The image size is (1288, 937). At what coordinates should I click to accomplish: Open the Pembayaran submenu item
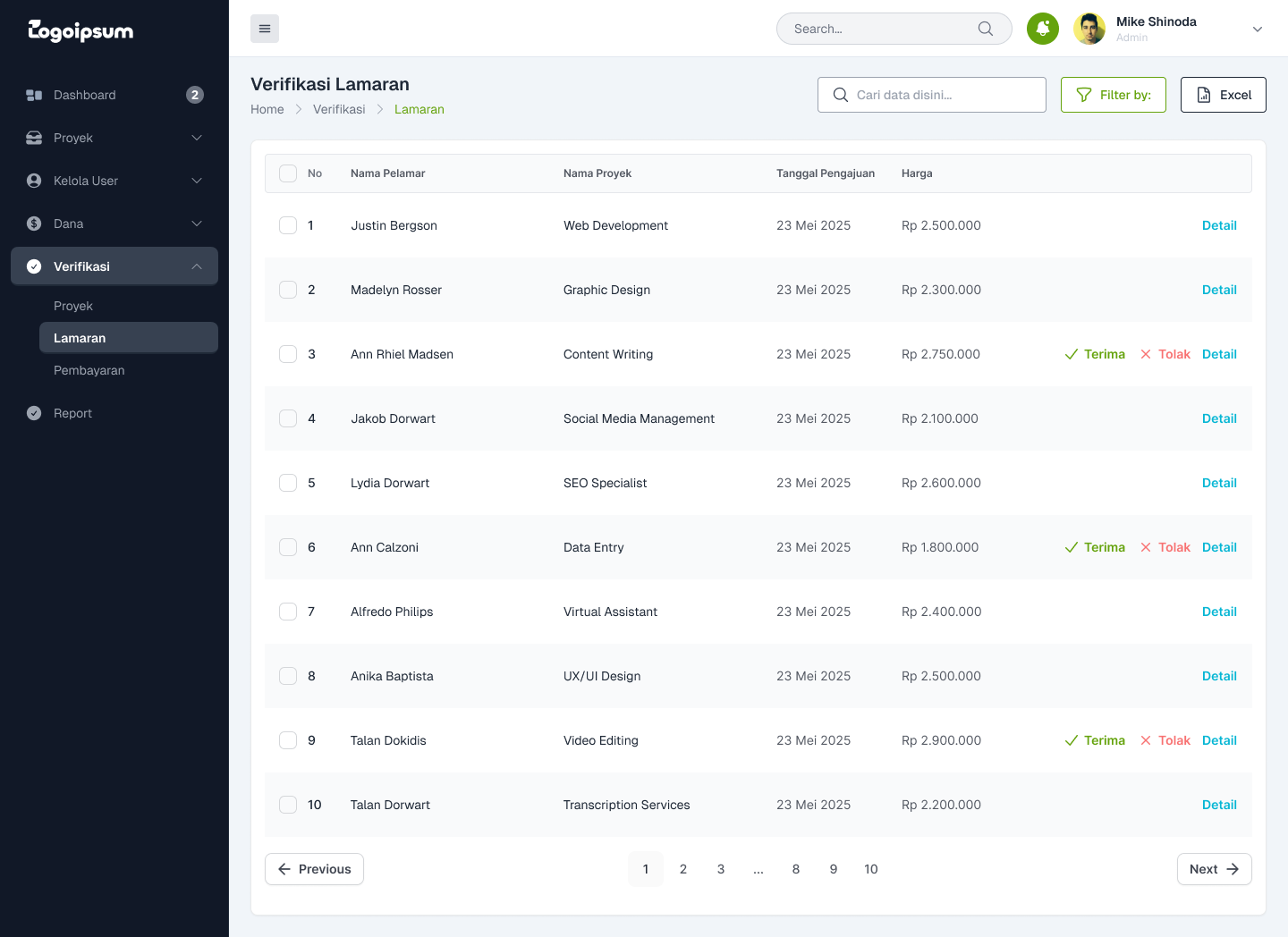tap(89, 370)
